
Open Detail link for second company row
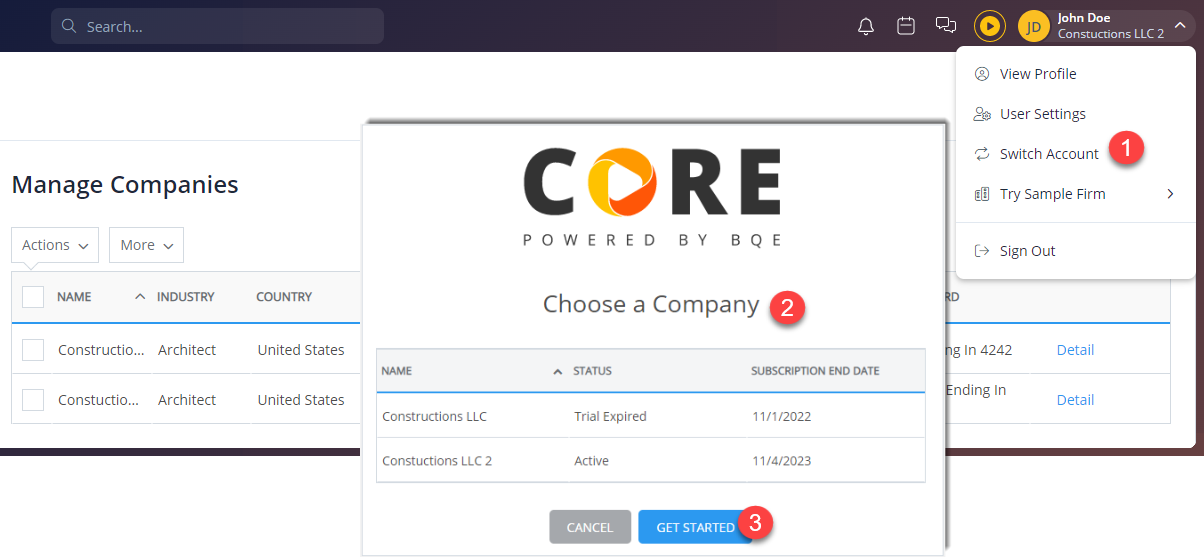coord(1075,400)
